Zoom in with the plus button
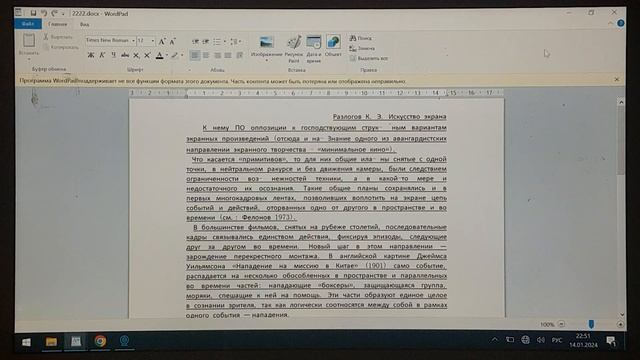Viewport: 640px width, 360px height. click(620, 324)
